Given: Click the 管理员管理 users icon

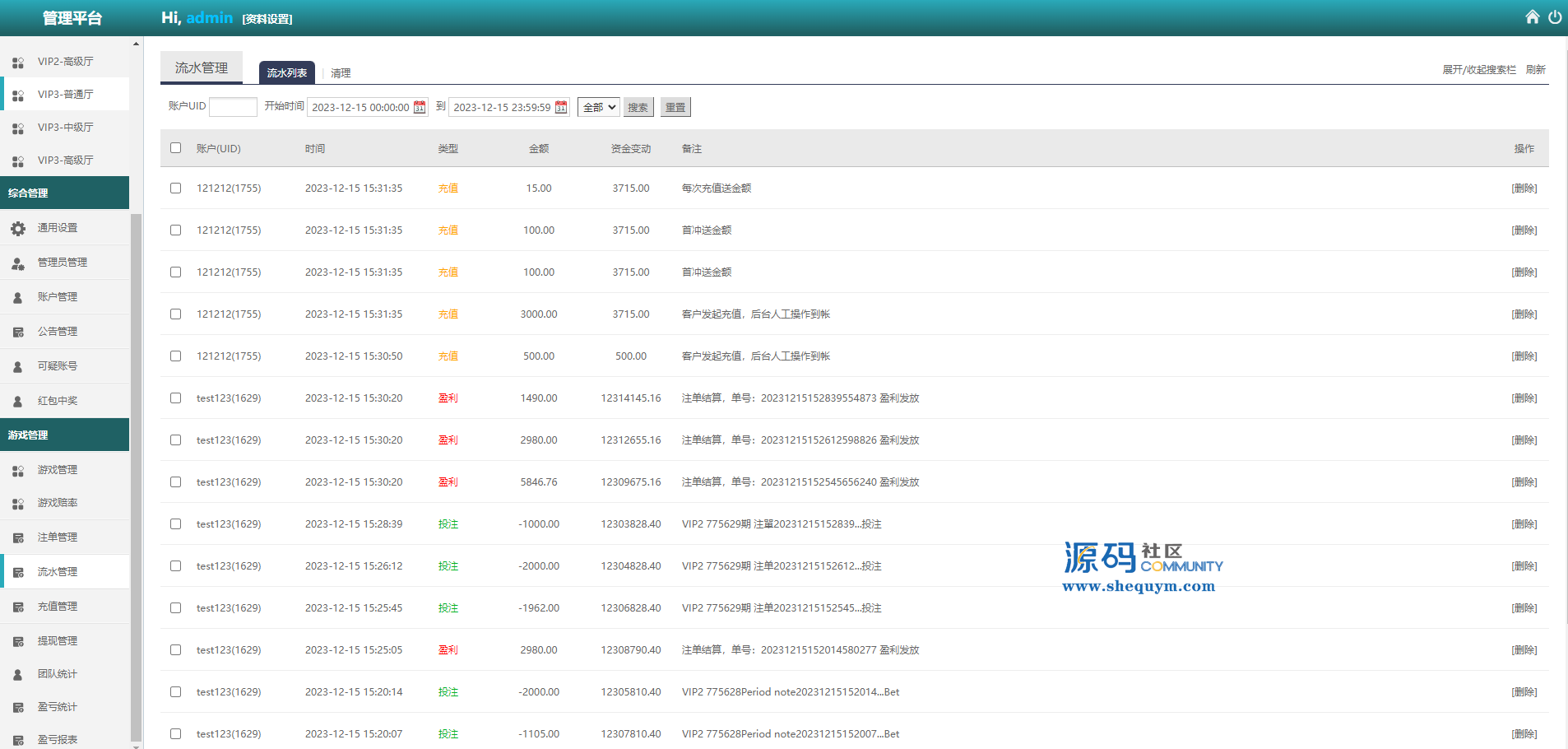Looking at the screenshot, I should pos(18,263).
